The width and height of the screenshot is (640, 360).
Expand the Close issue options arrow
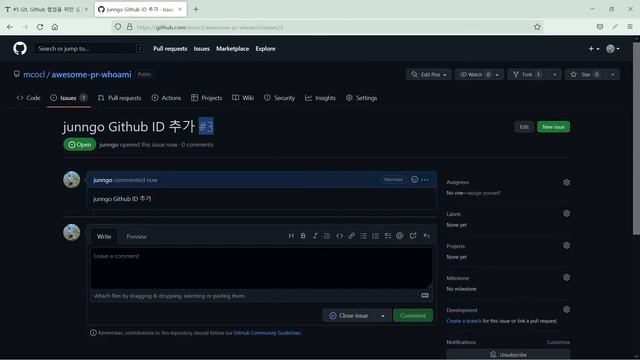click(383, 316)
